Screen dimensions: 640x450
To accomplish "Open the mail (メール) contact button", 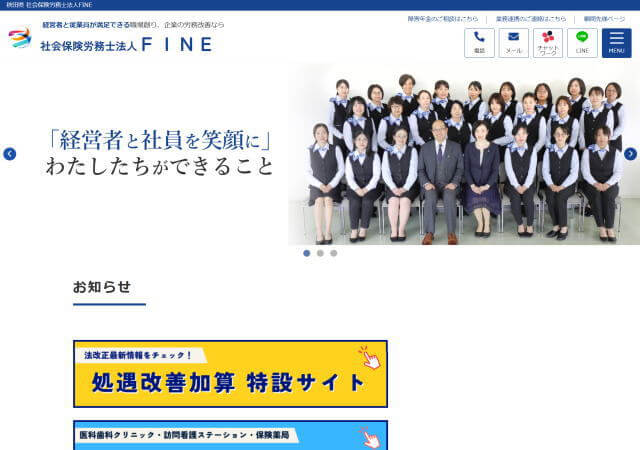I will (x=513, y=43).
